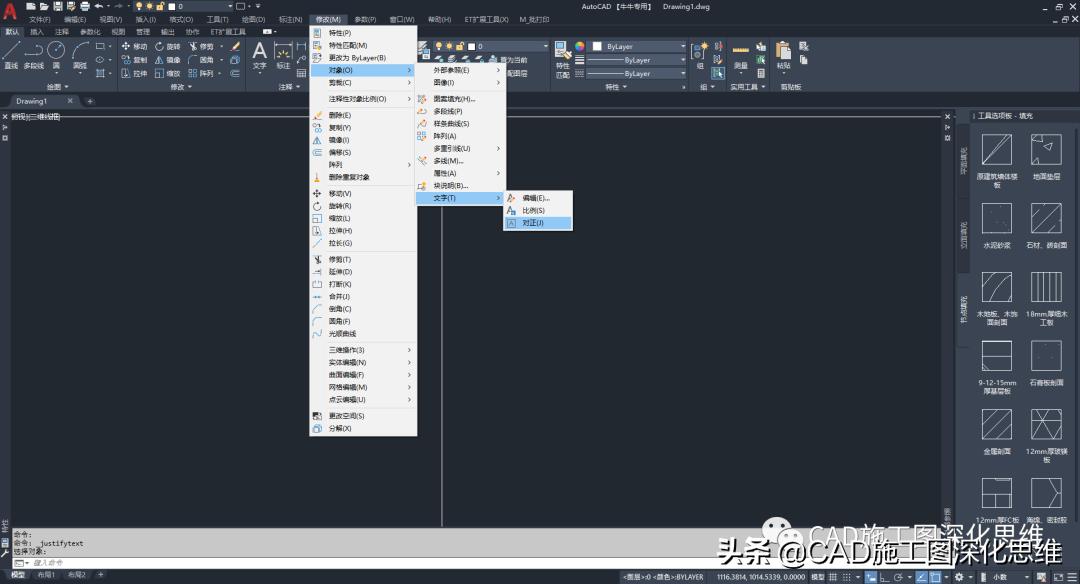Image resolution: width=1080 pixels, height=584 pixels.
Task: Toggle object snap tracking in status bar
Action: tap(922, 576)
